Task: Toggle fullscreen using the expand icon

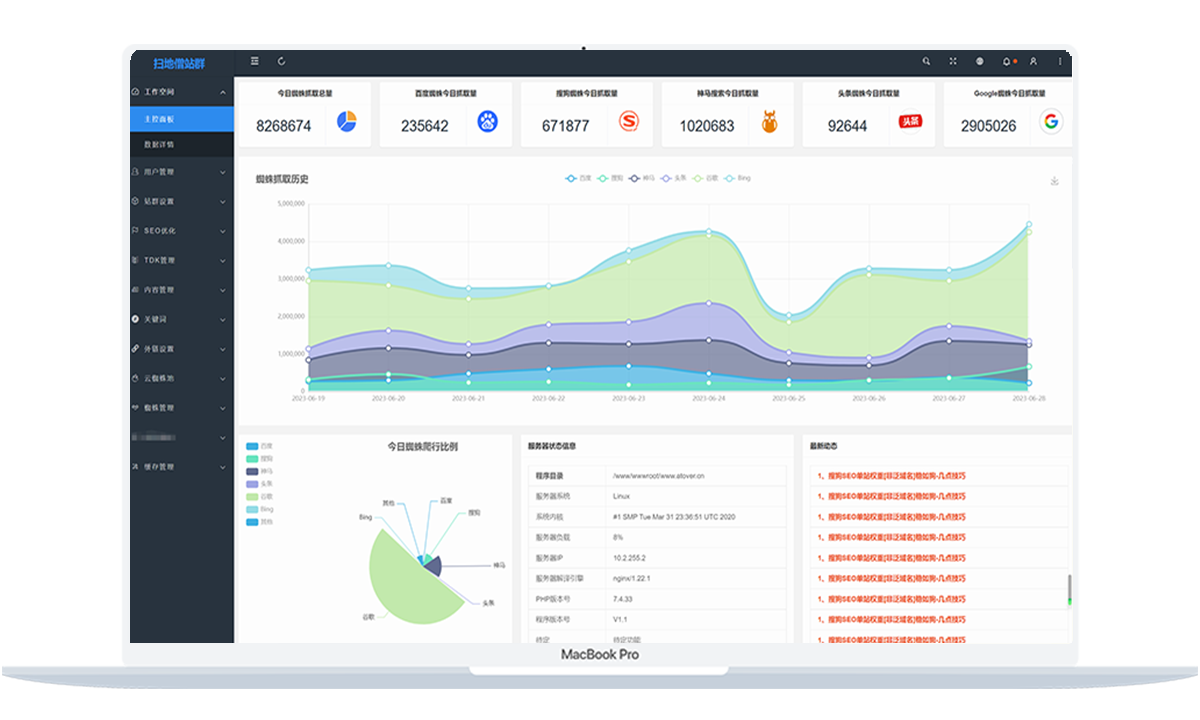Action: point(953,61)
